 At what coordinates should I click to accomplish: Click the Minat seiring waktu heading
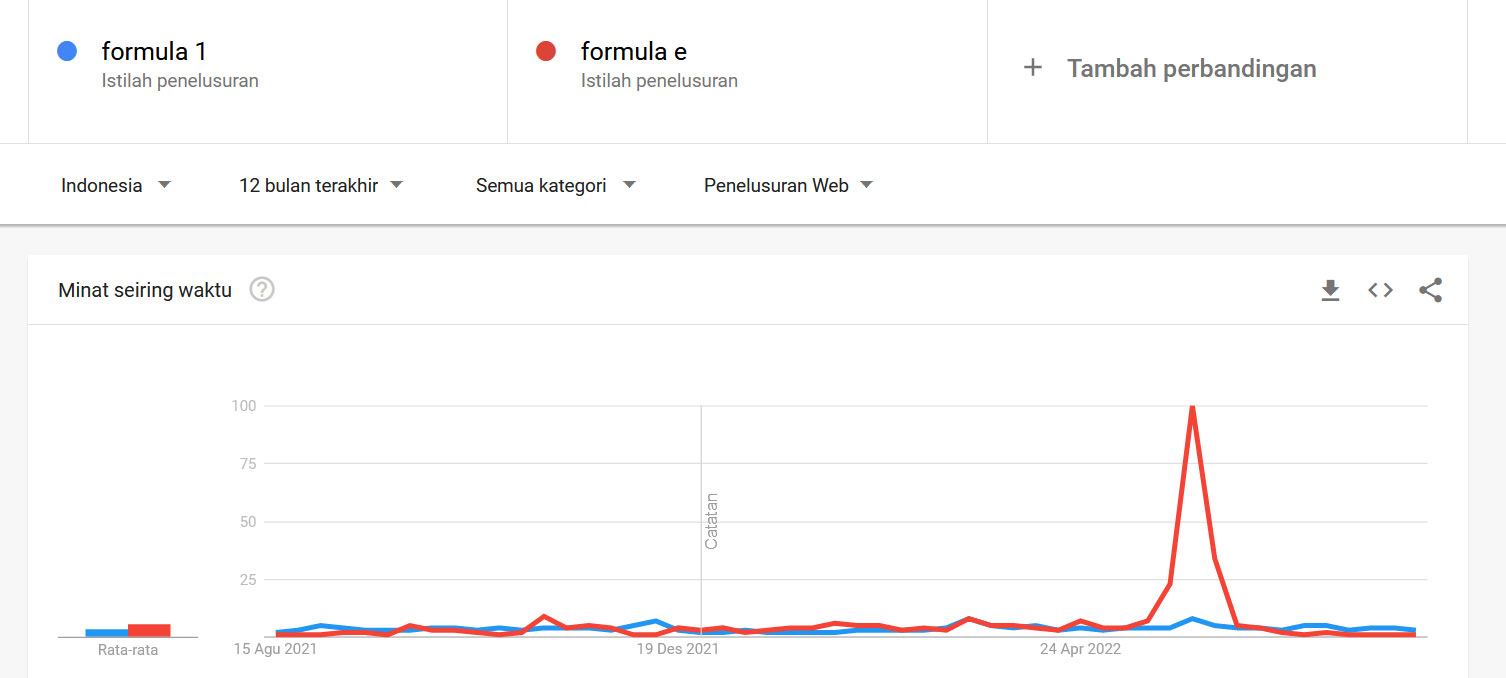pyautogui.click(x=145, y=290)
